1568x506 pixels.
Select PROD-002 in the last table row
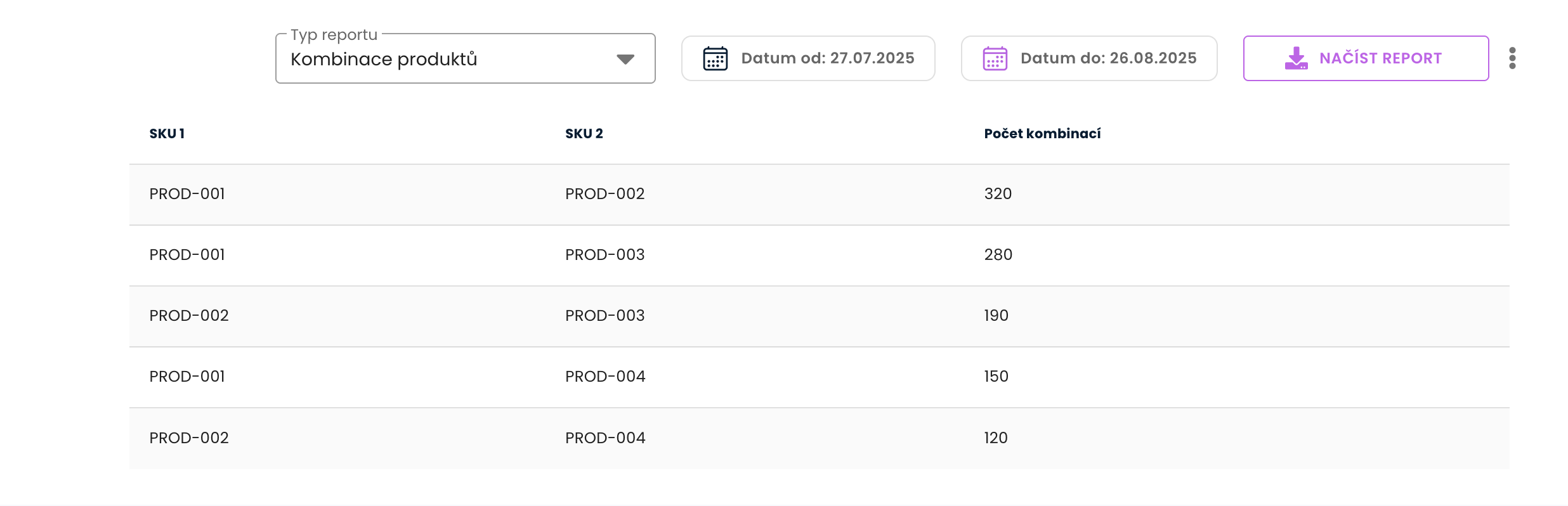tap(188, 438)
